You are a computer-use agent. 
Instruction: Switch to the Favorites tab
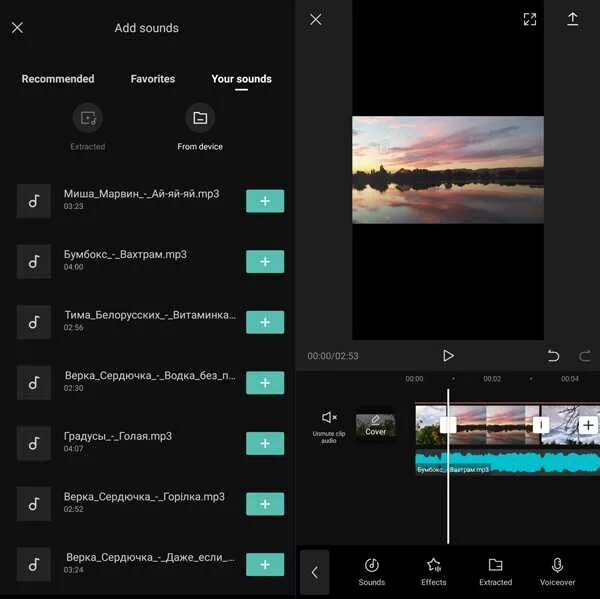coord(153,79)
